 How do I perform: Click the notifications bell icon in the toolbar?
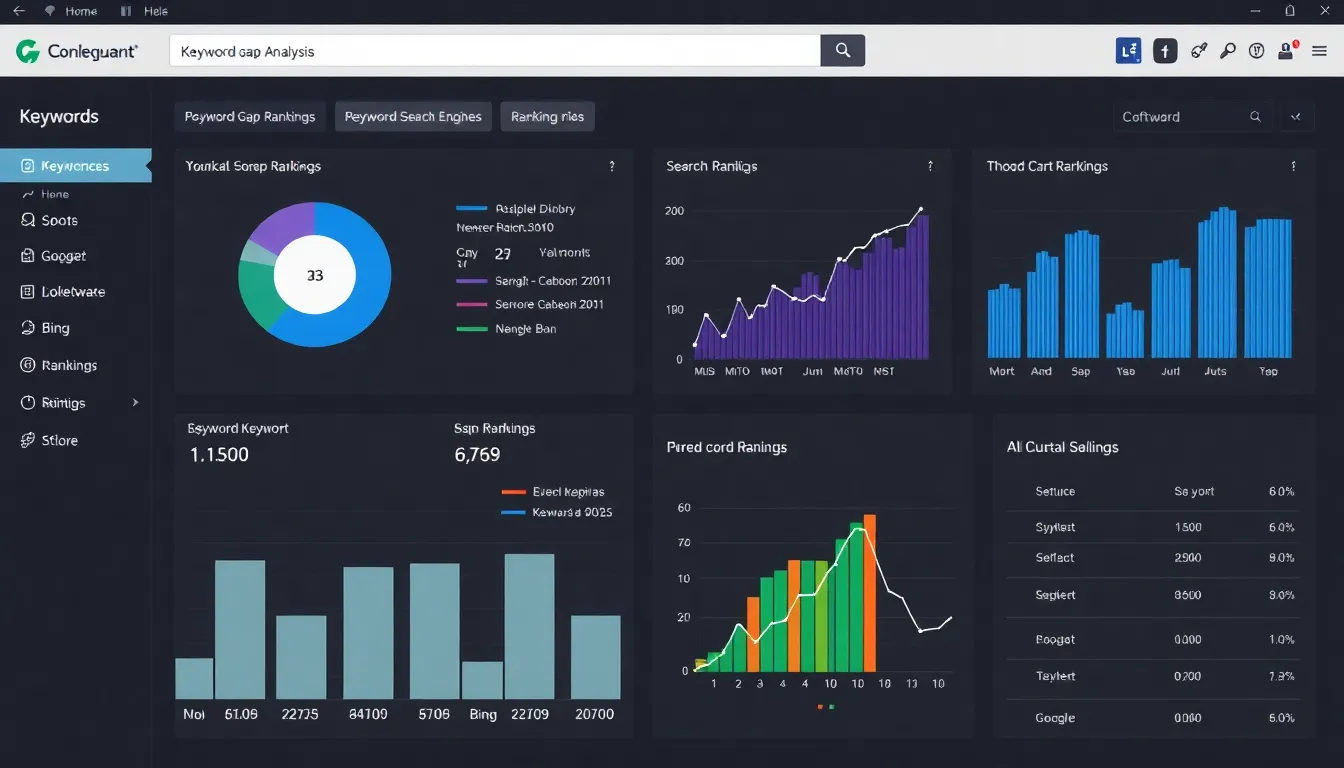1256,50
